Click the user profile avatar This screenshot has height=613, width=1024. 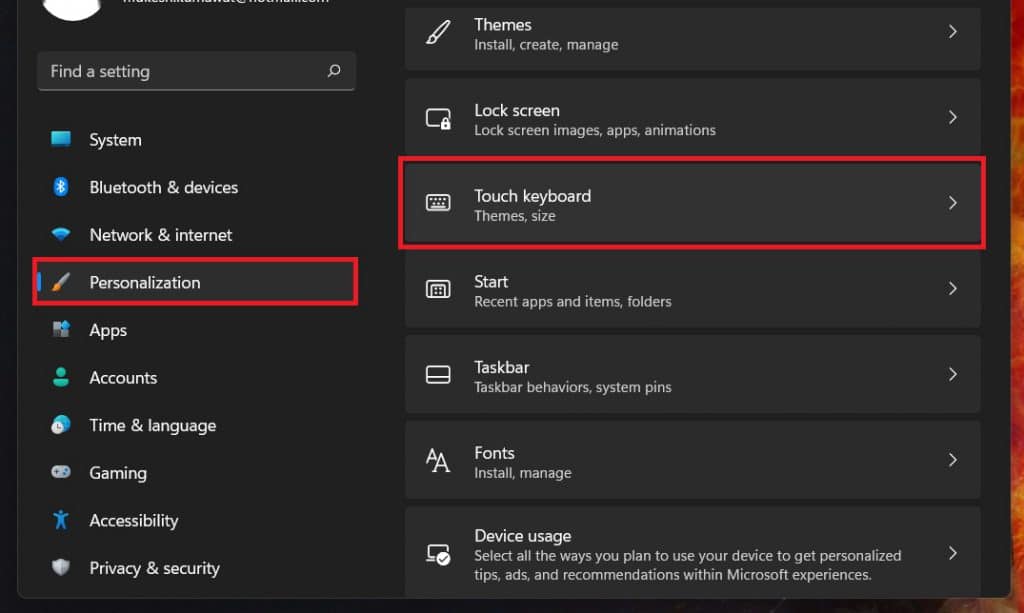coord(72,7)
